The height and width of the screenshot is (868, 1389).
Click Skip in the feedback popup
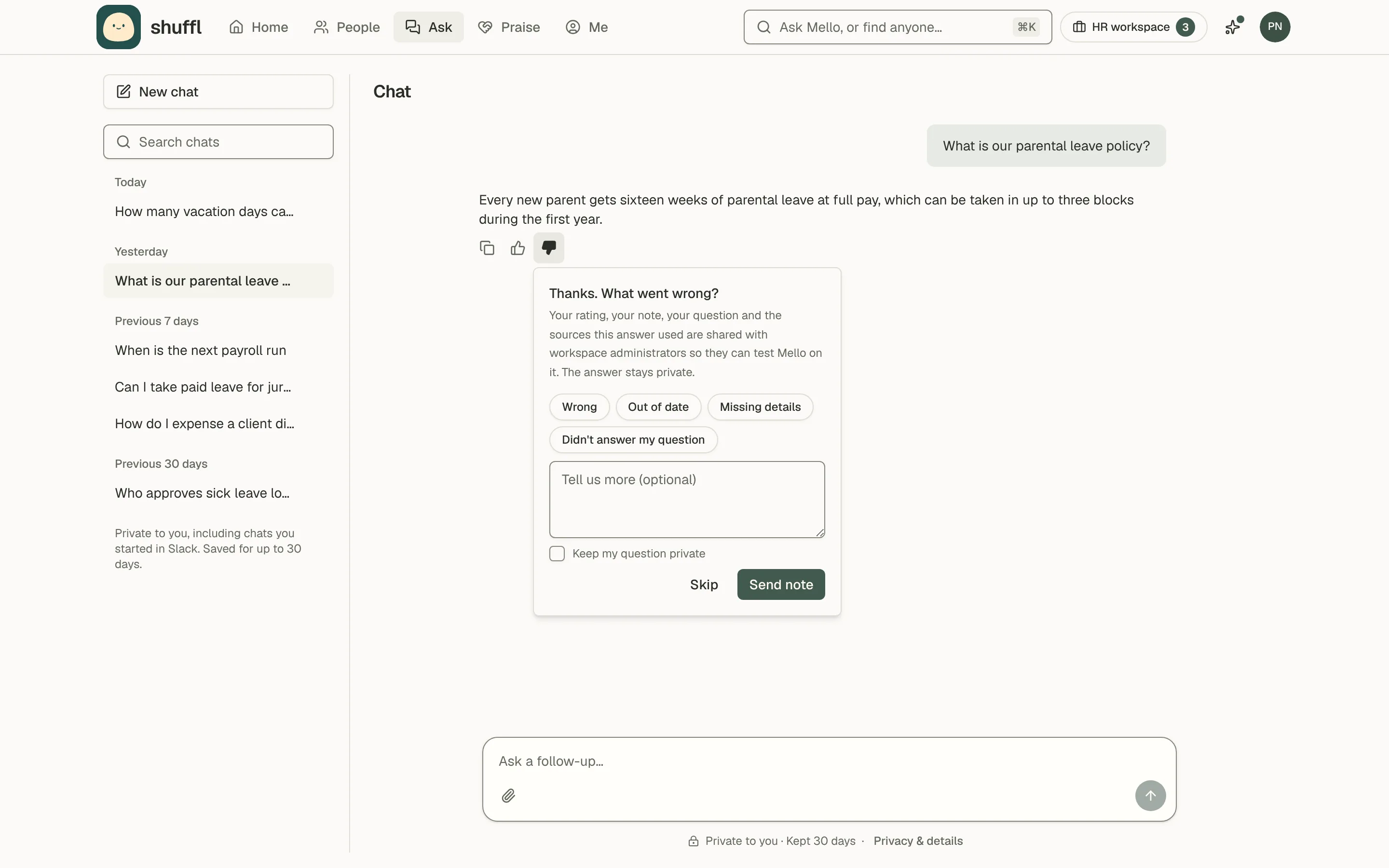(x=704, y=584)
